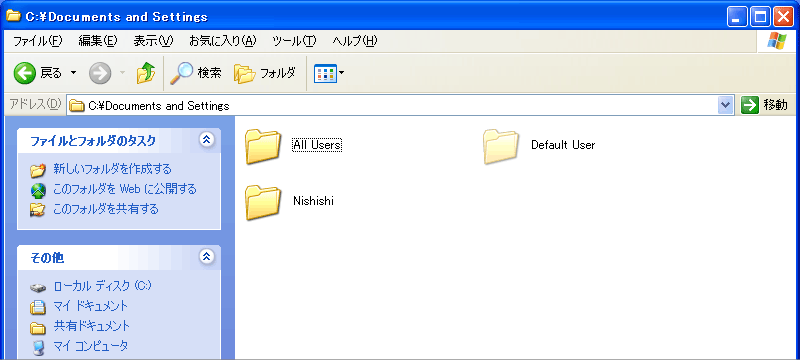Maximize the Documents and Settings window
The image size is (800, 360).
(x=760, y=17)
